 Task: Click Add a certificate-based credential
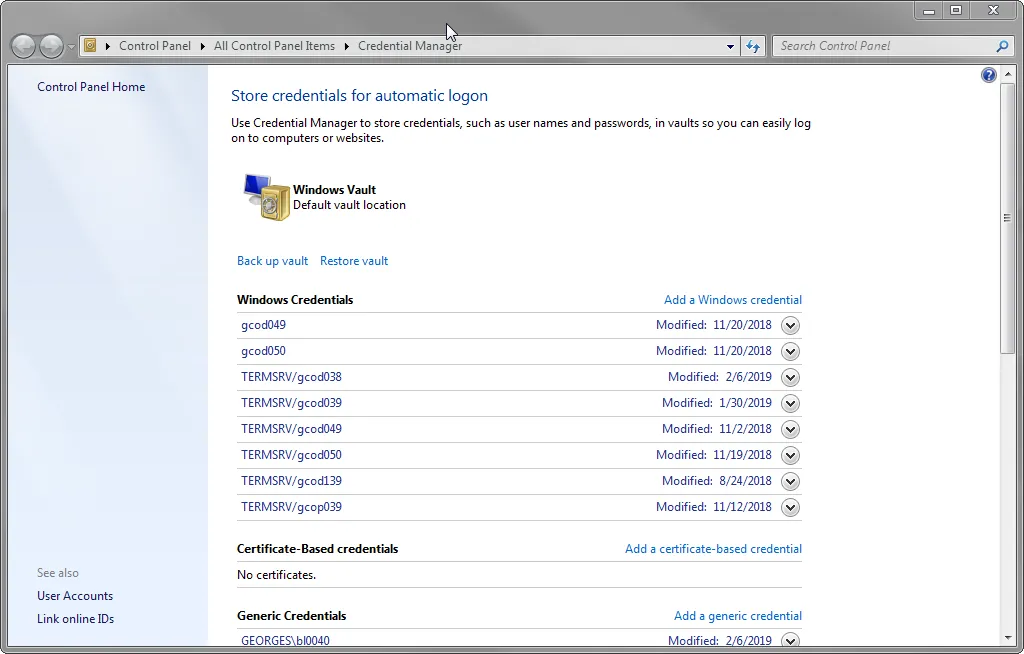713,549
